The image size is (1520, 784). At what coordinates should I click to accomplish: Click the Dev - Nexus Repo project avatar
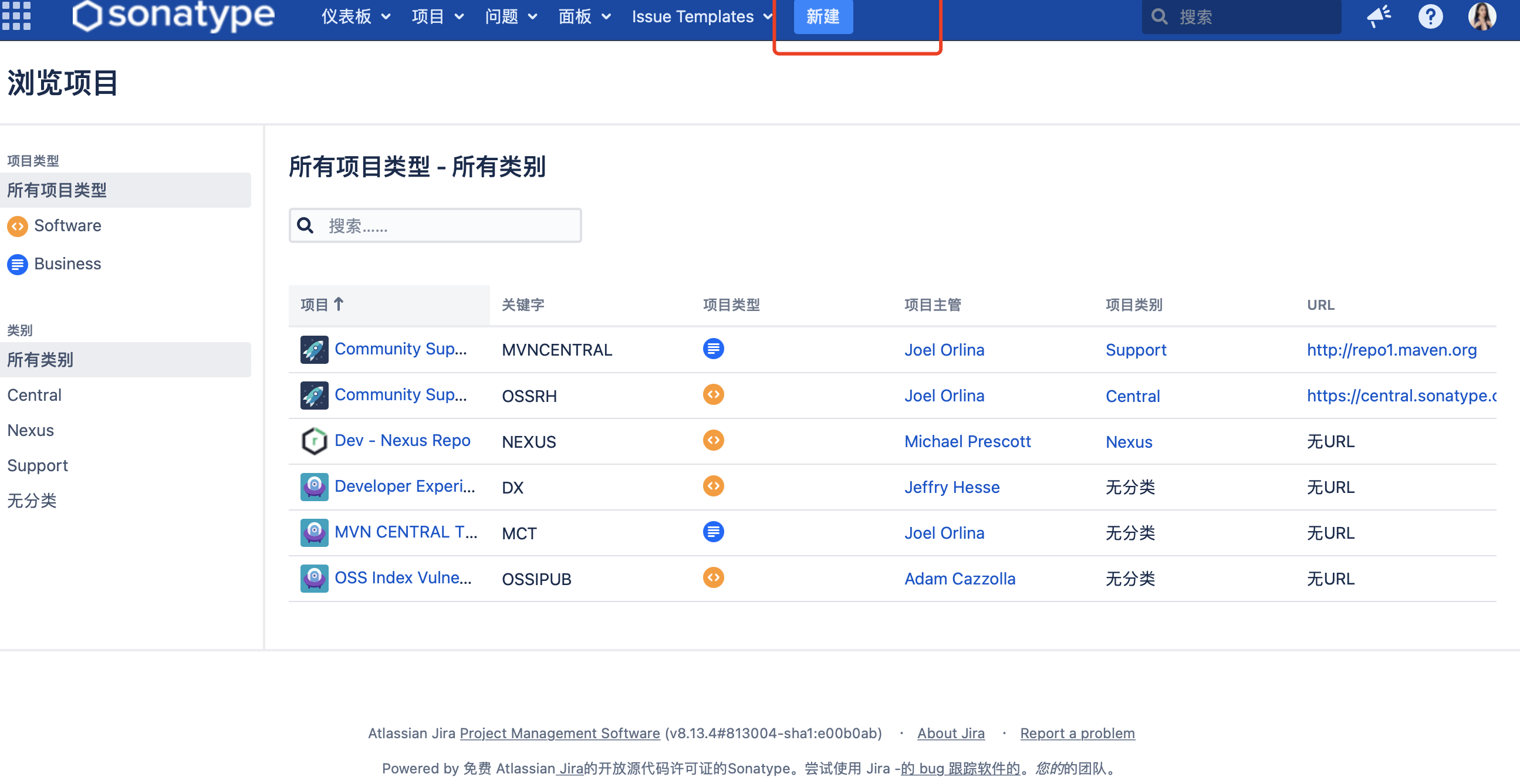coord(314,441)
